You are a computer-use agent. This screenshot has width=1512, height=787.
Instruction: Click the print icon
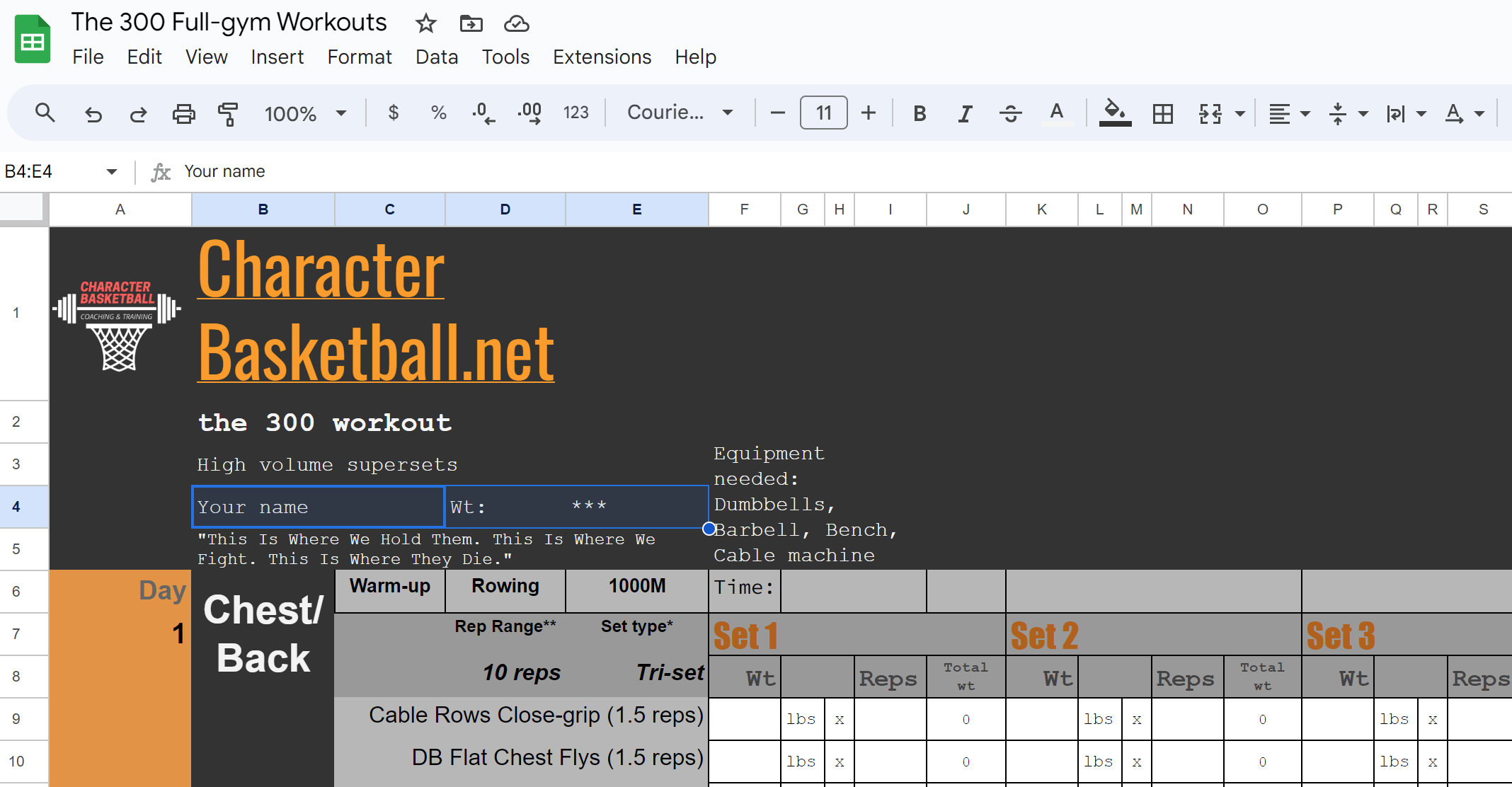tap(183, 113)
